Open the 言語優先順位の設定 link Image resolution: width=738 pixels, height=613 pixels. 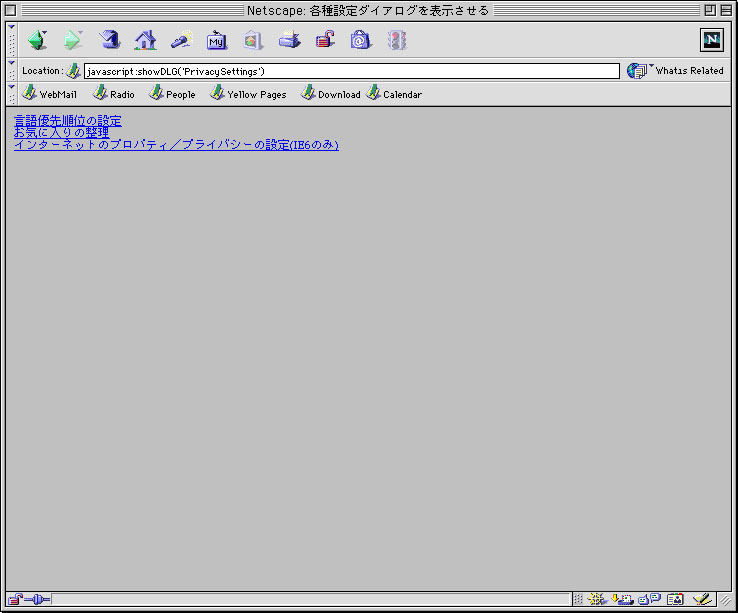[68, 121]
